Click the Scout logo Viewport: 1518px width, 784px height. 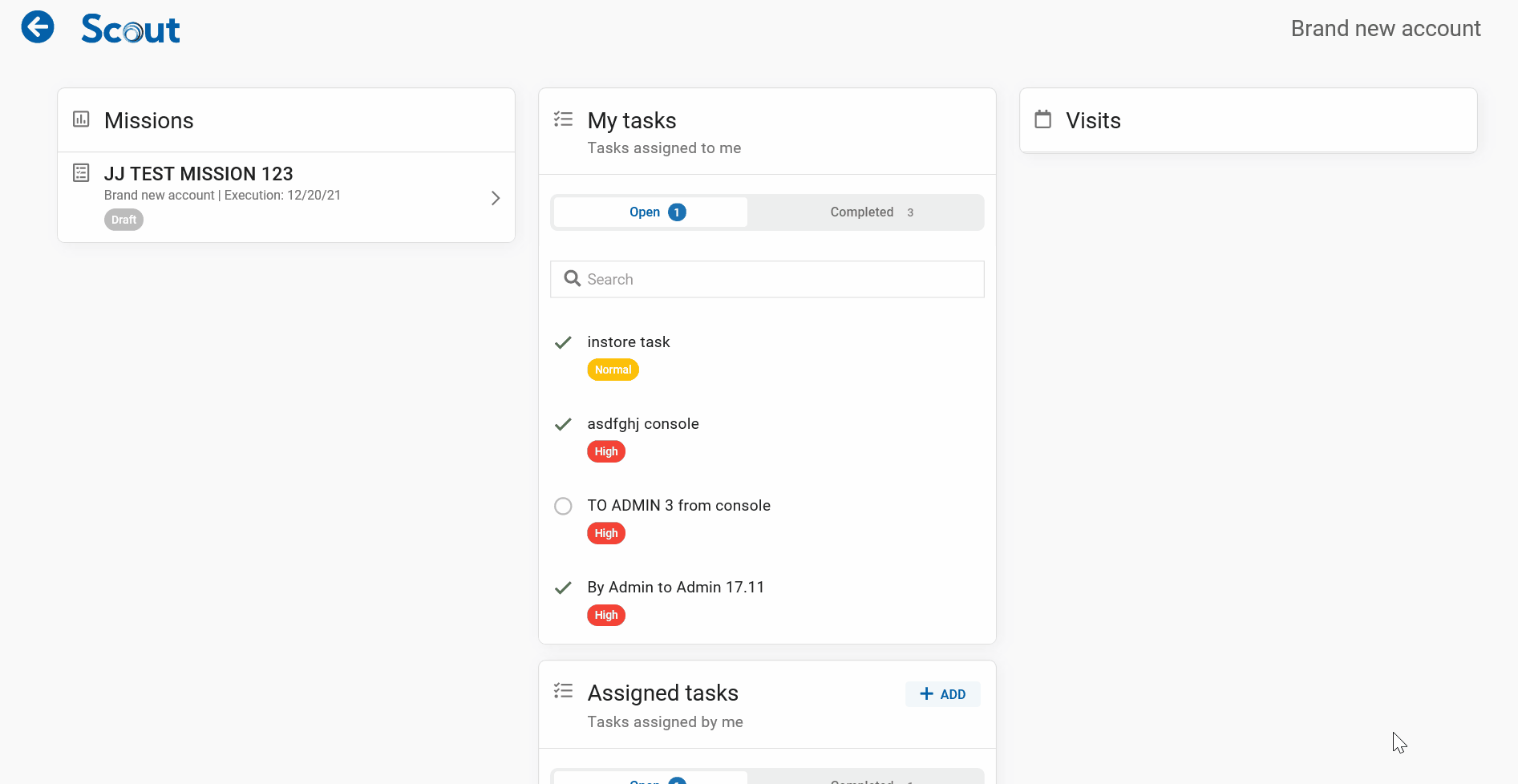coord(131,30)
